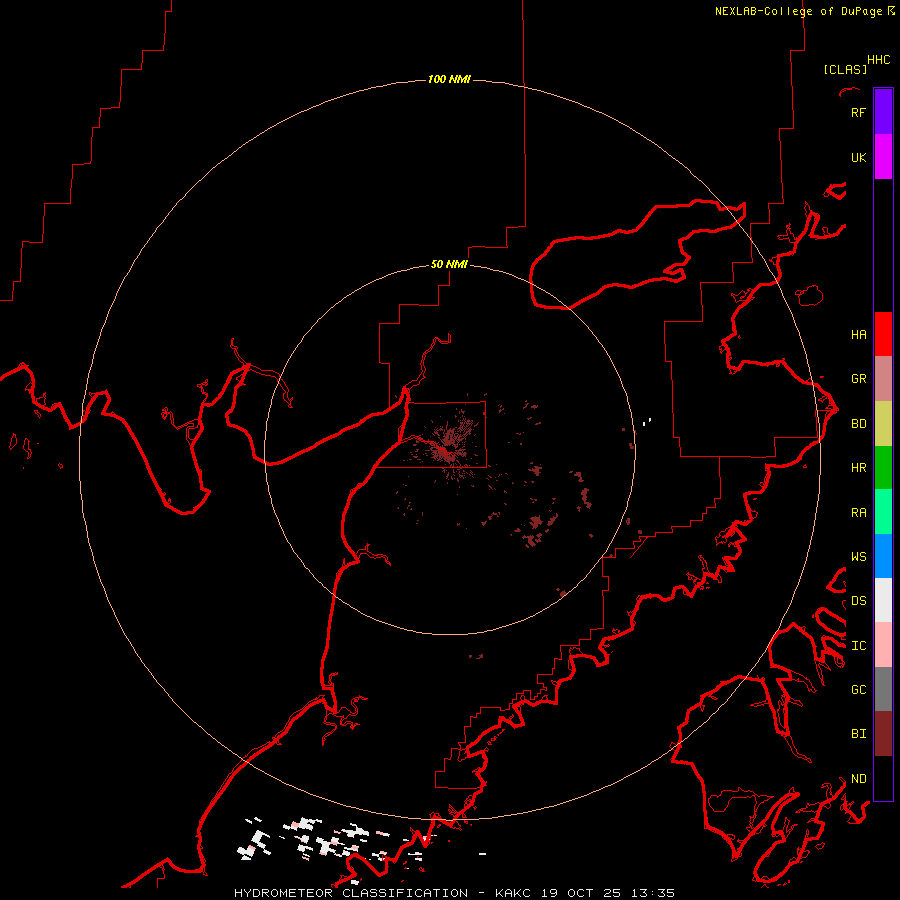This screenshot has height=900, width=900.
Task: Select the IC light pink legend swatch
Action: tap(883, 645)
